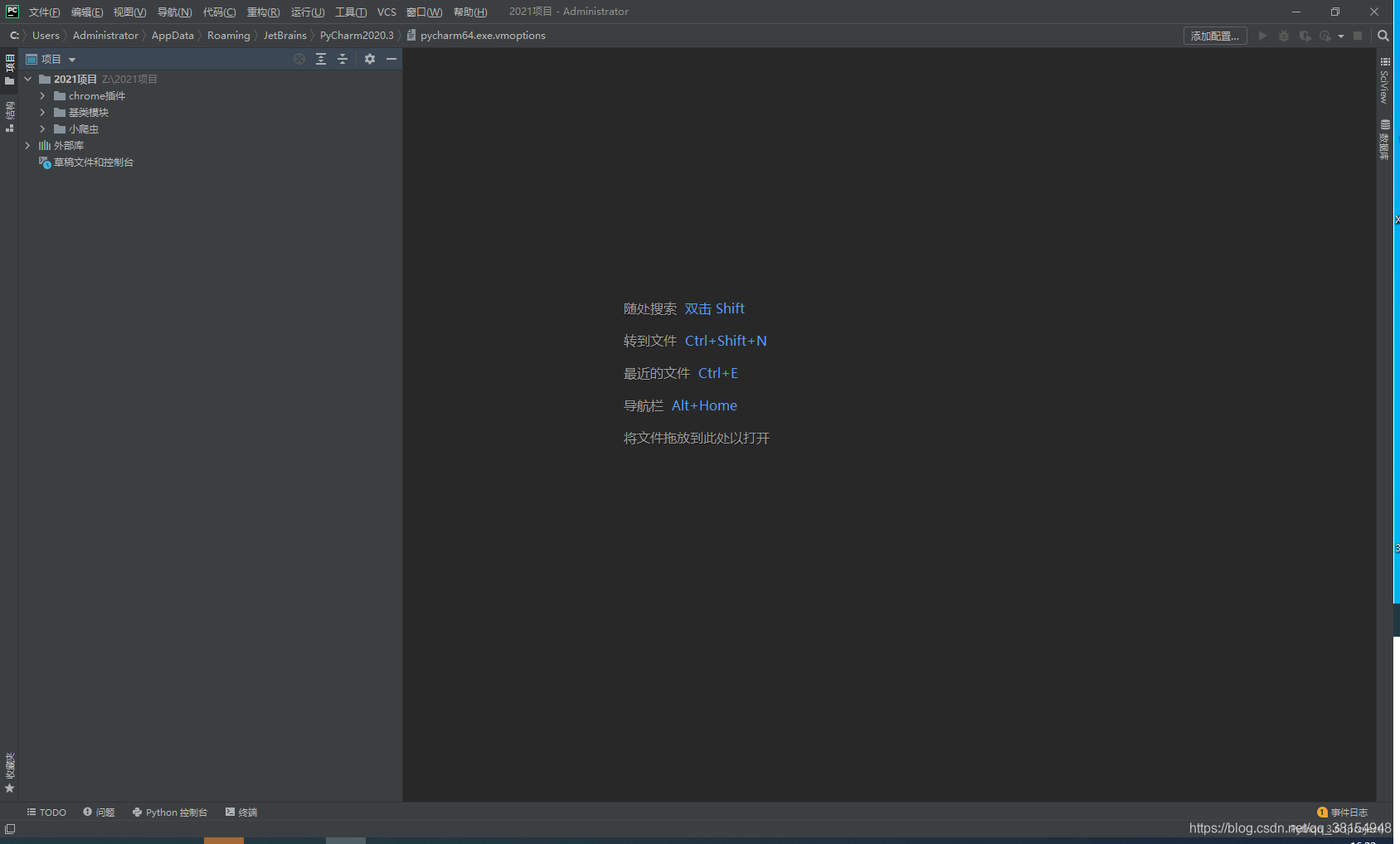Image resolution: width=1400 pixels, height=844 pixels.
Task: Open the 编辑(E) menu
Action: (x=87, y=12)
